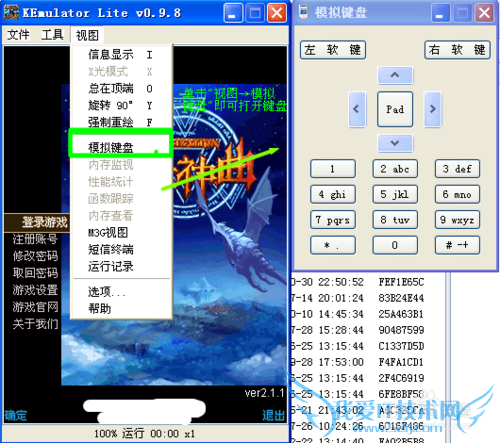Select 关于我们 in the game menu

35,324
